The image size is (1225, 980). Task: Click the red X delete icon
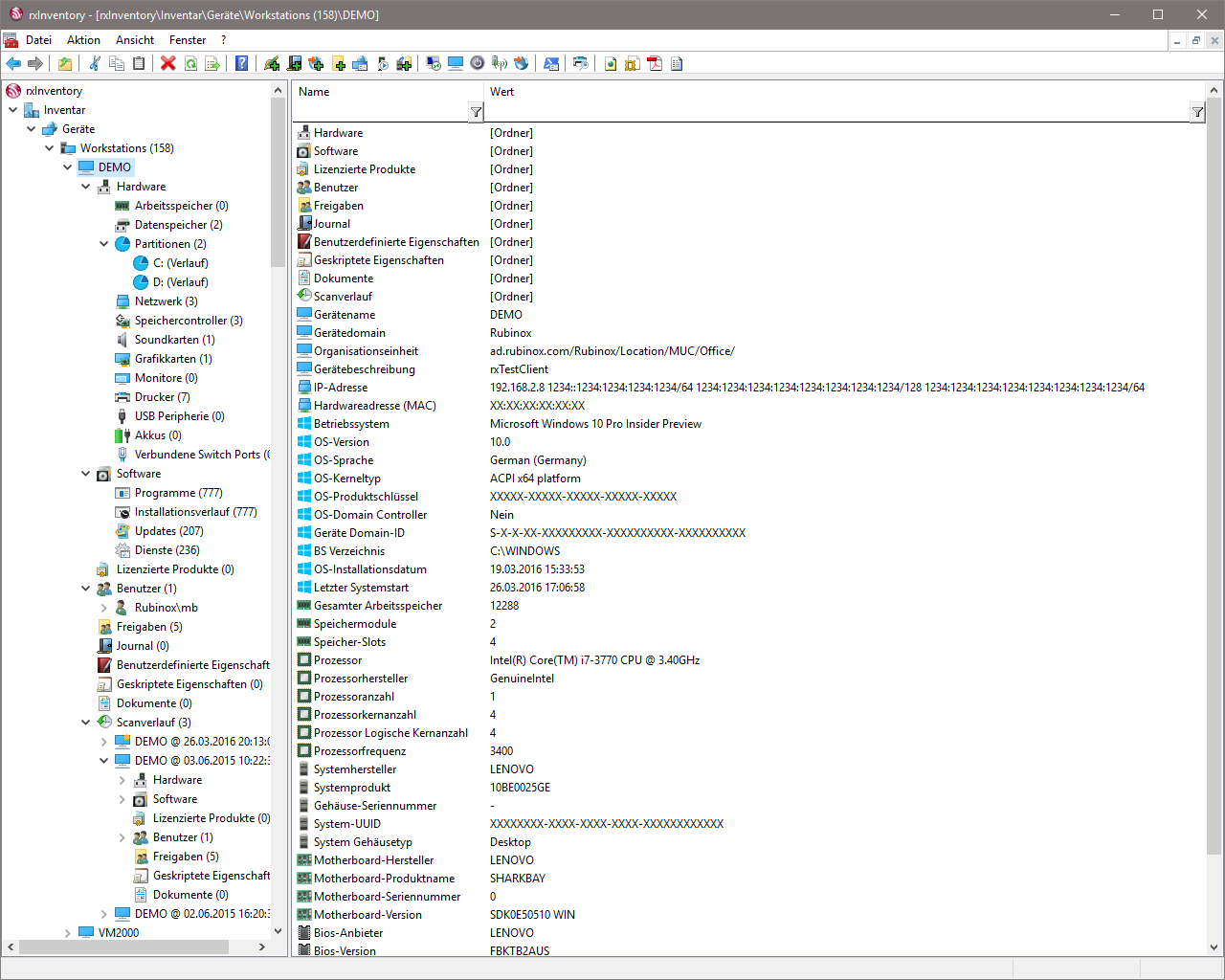[x=168, y=64]
